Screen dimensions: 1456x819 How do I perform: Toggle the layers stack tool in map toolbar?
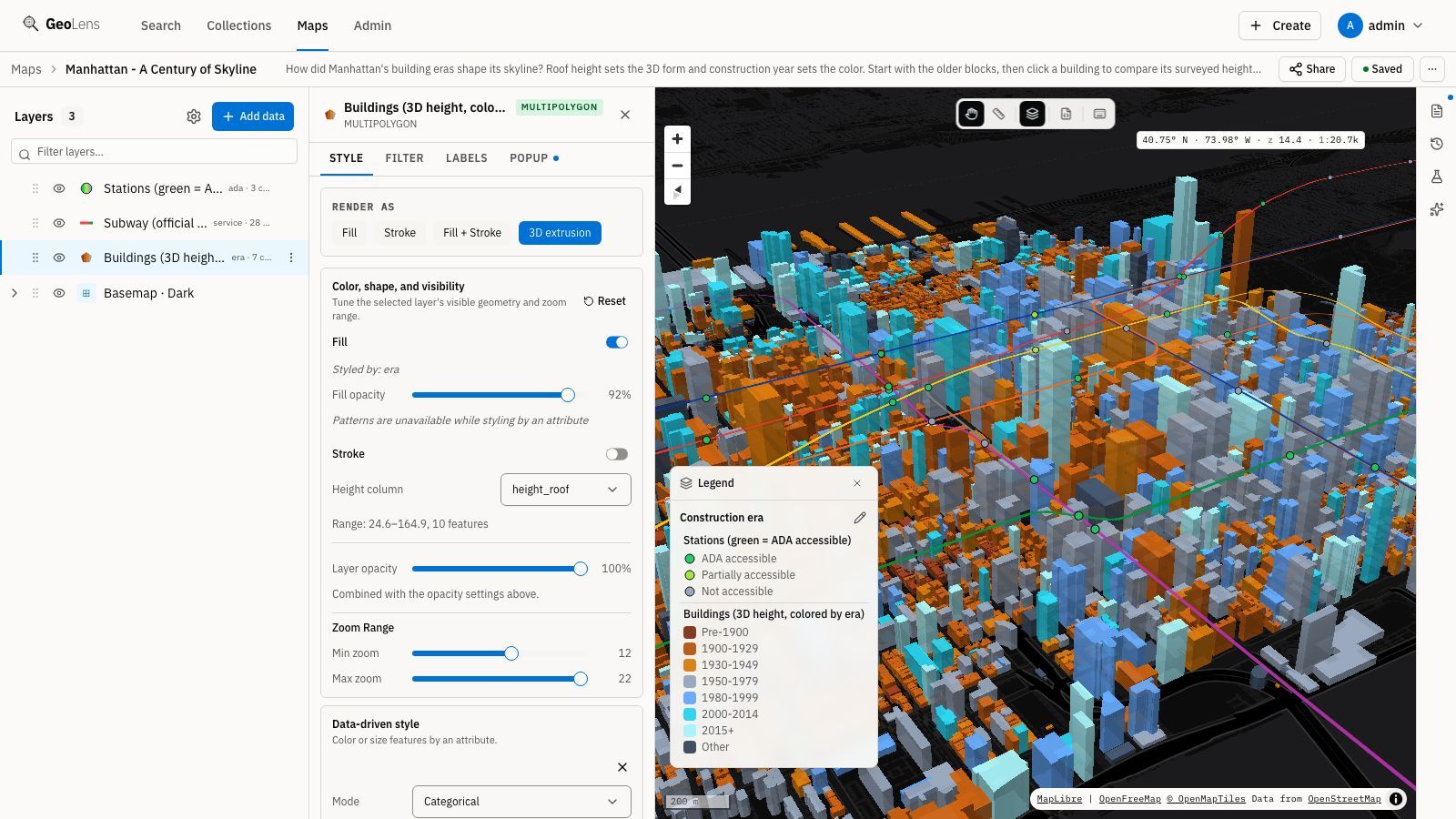[x=1032, y=114]
